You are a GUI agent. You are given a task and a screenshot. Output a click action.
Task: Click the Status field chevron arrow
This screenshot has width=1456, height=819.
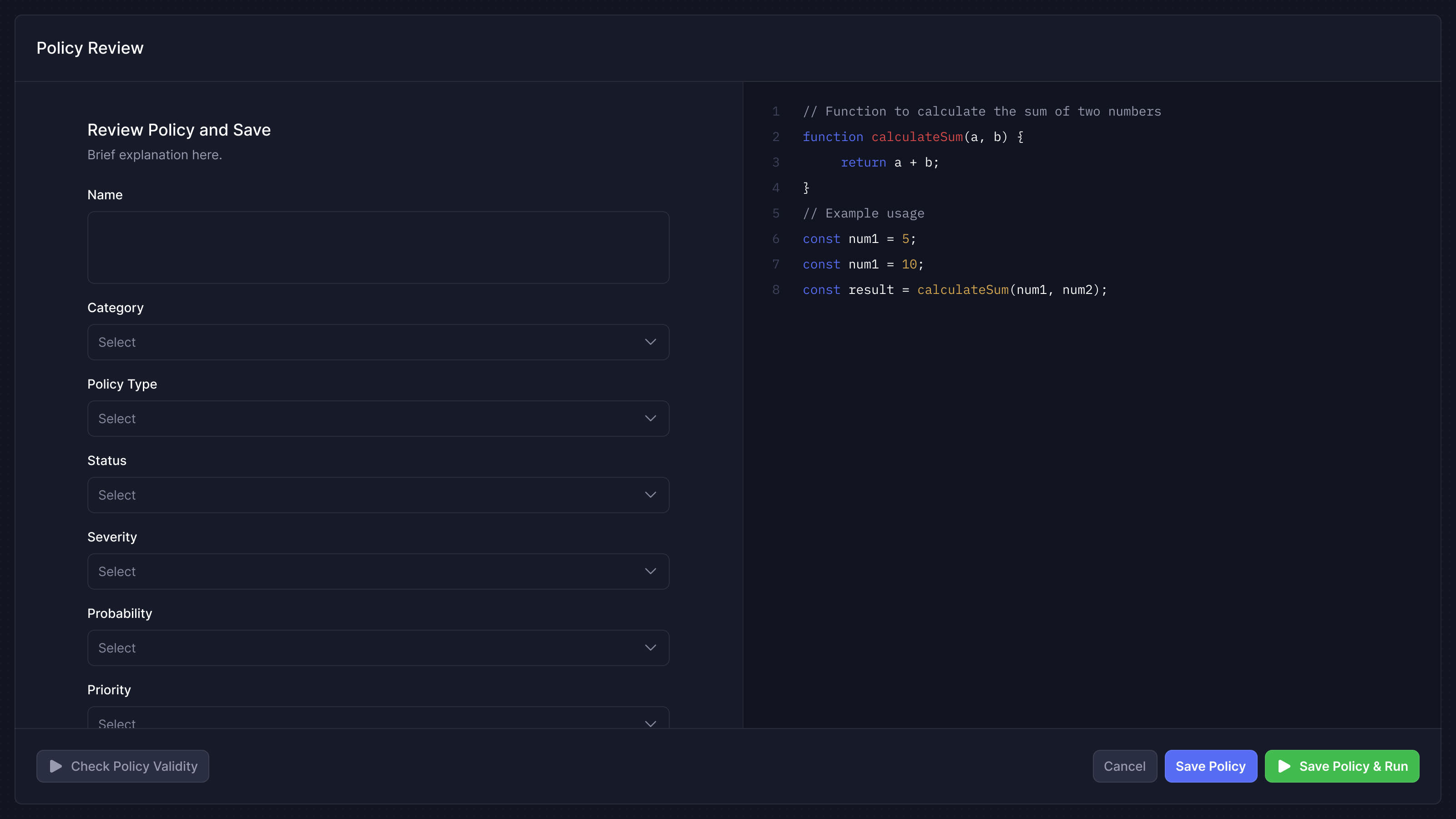[x=650, y=495]
